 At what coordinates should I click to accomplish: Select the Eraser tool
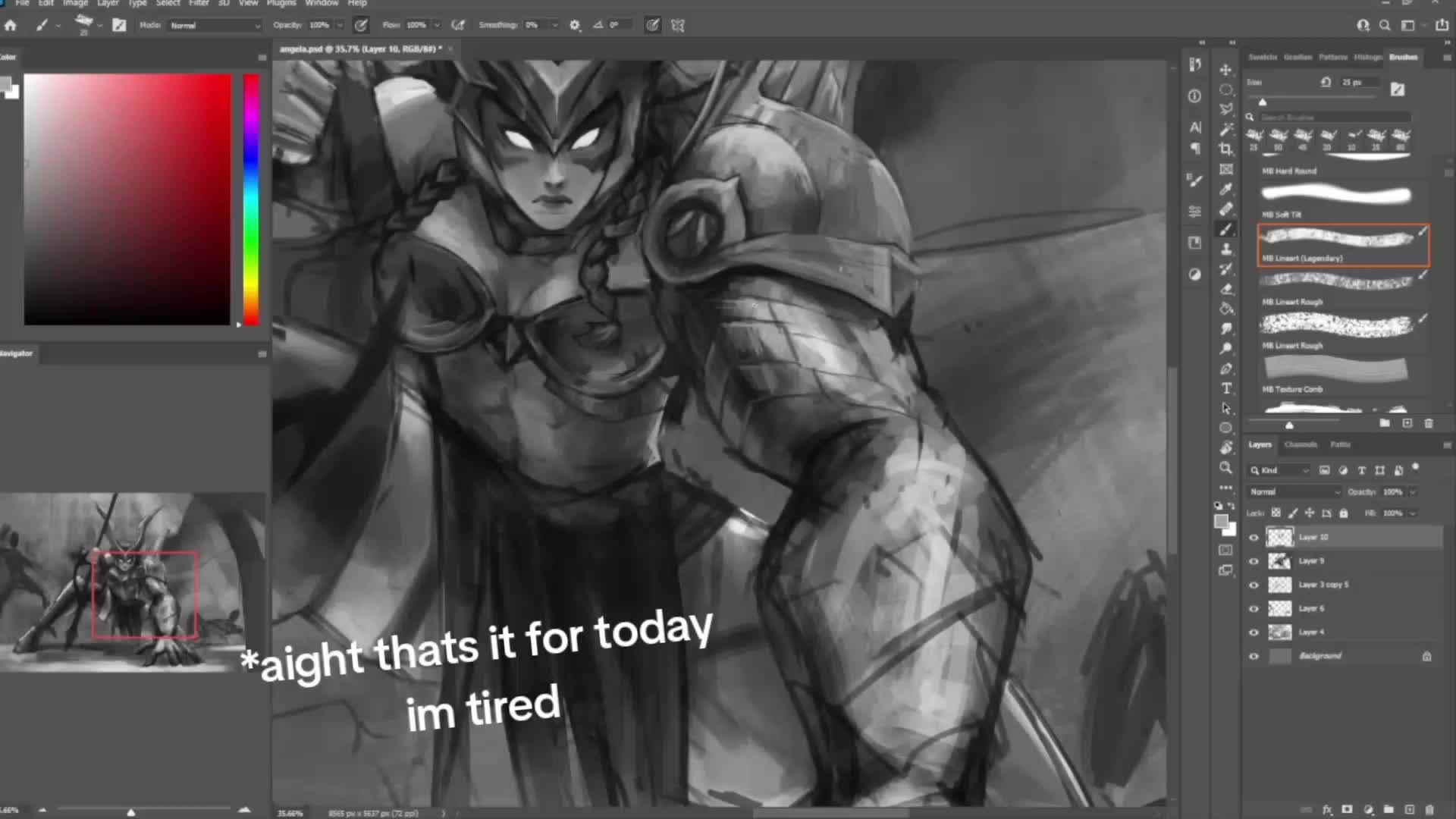click(x=1225, y=288)
